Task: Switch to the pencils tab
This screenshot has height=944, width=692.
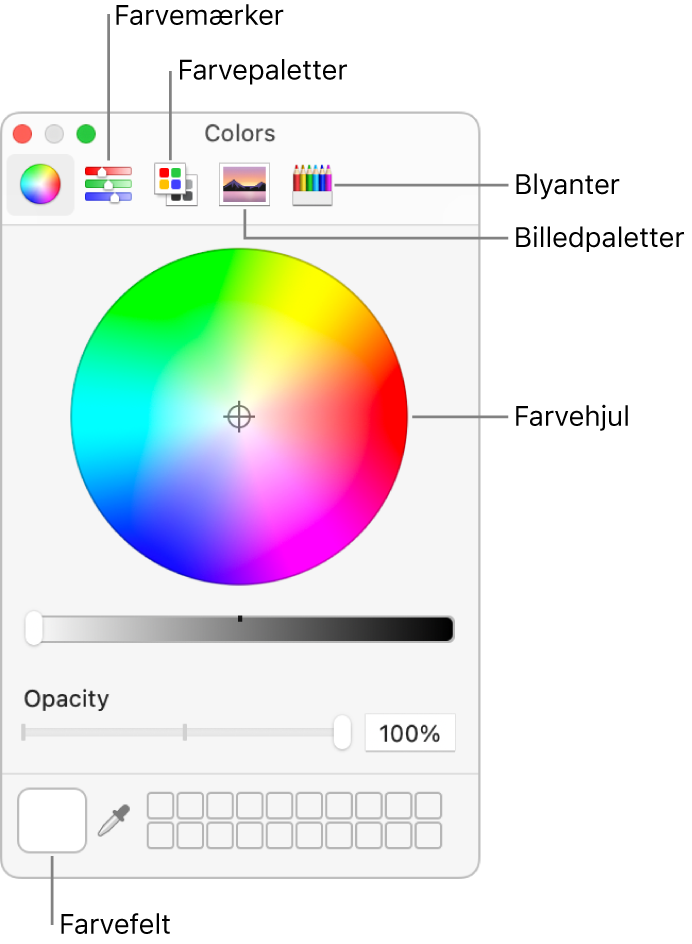Action: (312, 184)
